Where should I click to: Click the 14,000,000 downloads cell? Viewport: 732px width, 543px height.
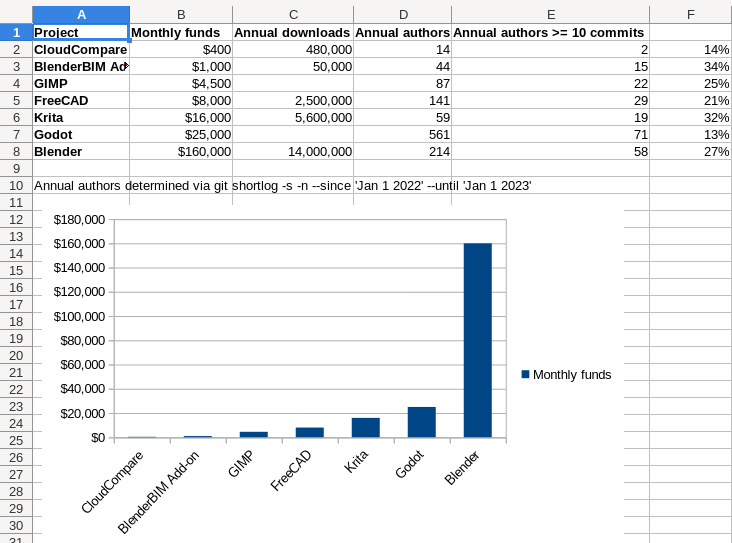click(x=293, y=151)
